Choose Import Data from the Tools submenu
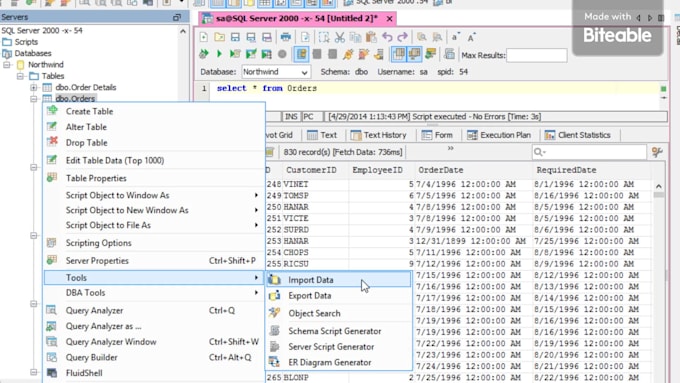Image resolution: width=680 pixels, height=383 pixels. point(339,280)
